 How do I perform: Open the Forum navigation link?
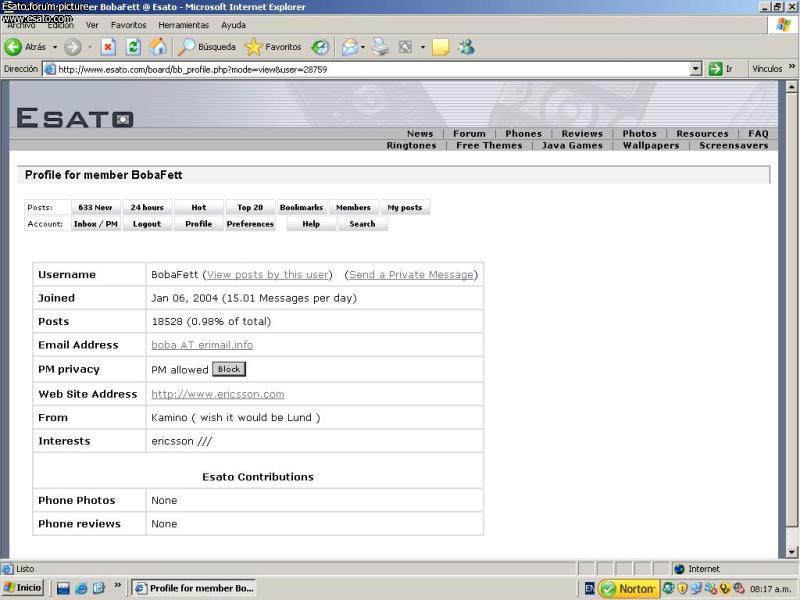[469, 133]
